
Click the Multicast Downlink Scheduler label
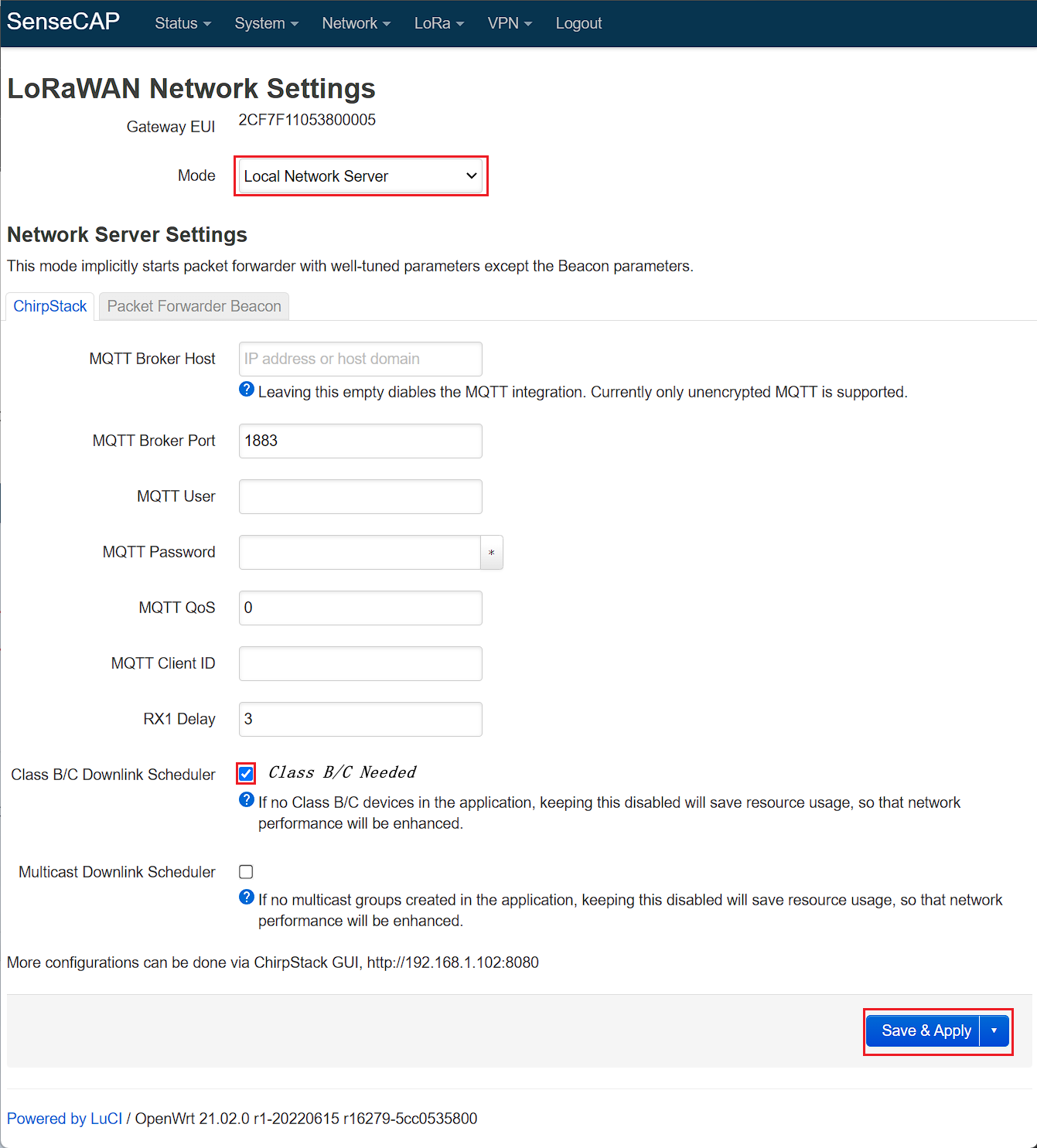[117, 872]
